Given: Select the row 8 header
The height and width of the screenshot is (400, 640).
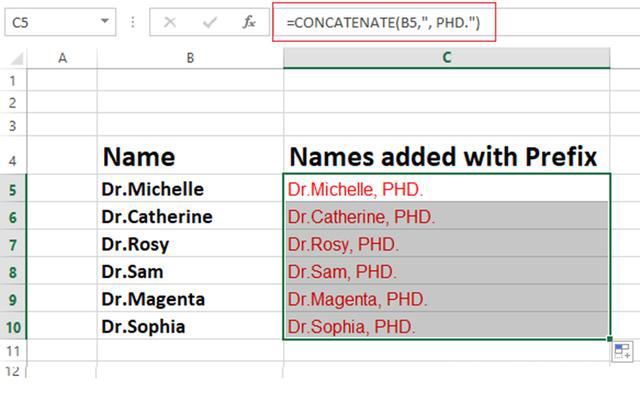Looking at the screenshot, I should pyautogui.click(x=13, y=271).
